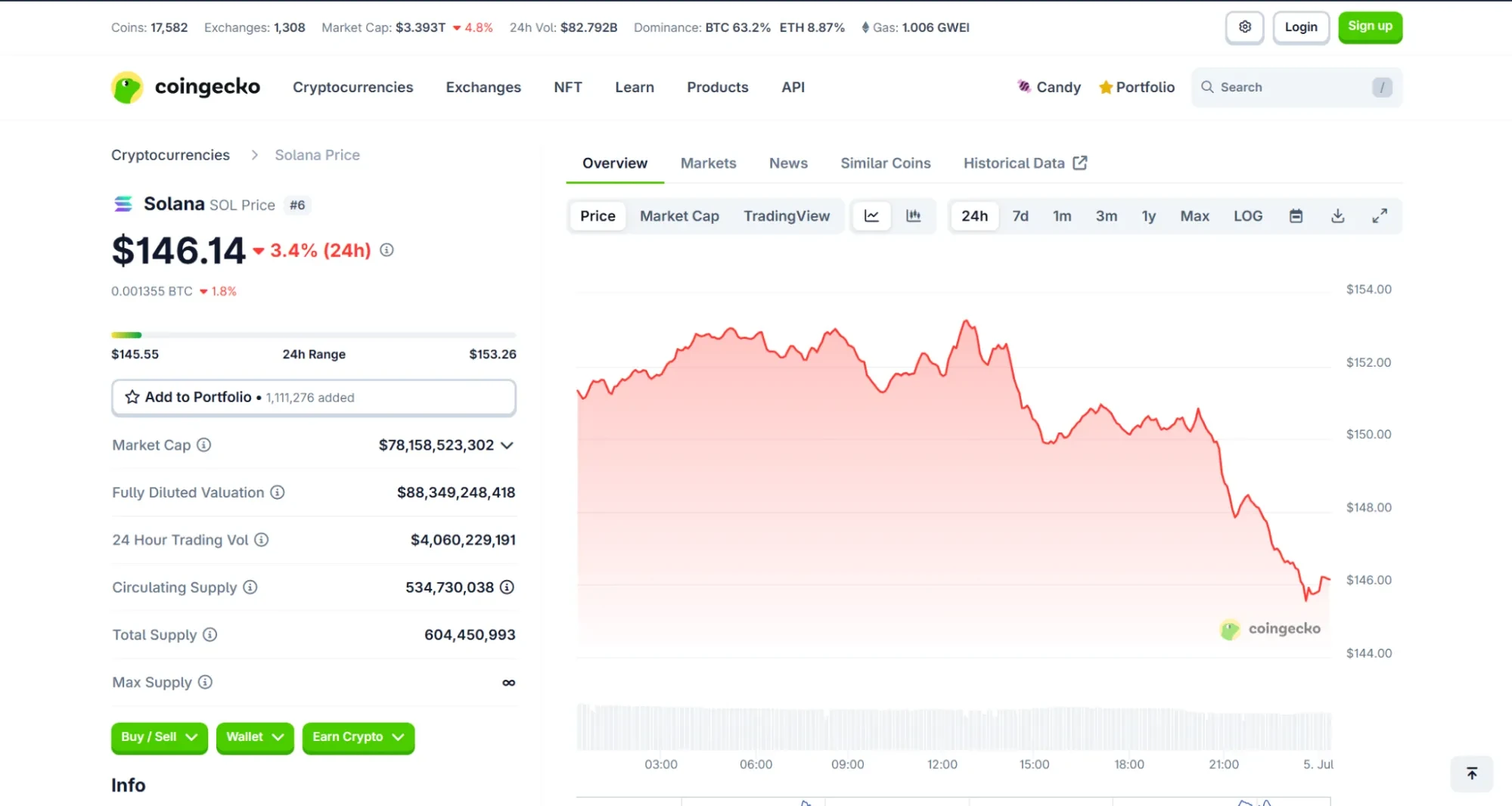Open the Wallet dropdown
The height and width of the screenshot is (806, 1512).
(x=255, y=737)
